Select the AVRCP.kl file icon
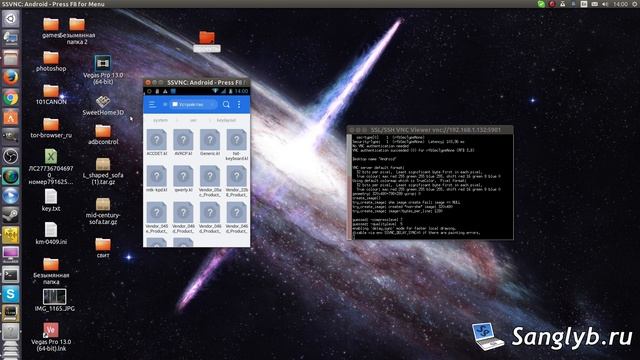The height and width of the screenshot is (360, 640). (x=183, y=140)
